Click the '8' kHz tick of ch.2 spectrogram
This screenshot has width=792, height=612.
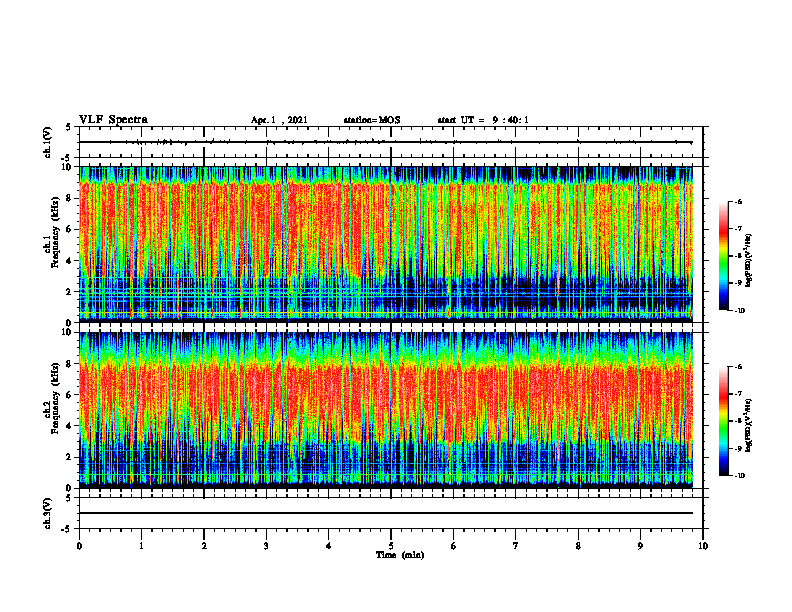(69, 363)
